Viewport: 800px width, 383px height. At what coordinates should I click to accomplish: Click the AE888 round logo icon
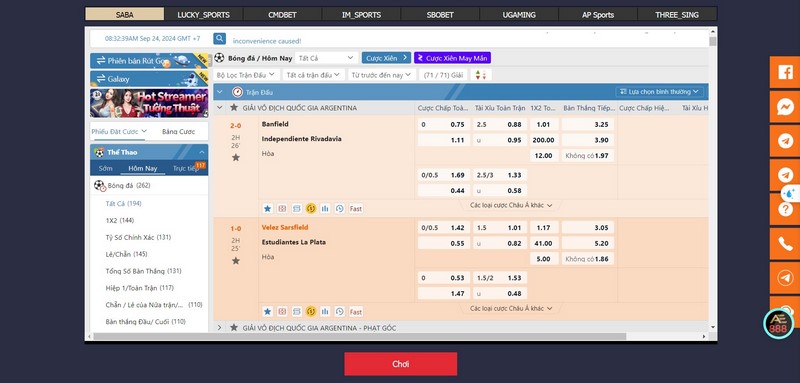779,324
